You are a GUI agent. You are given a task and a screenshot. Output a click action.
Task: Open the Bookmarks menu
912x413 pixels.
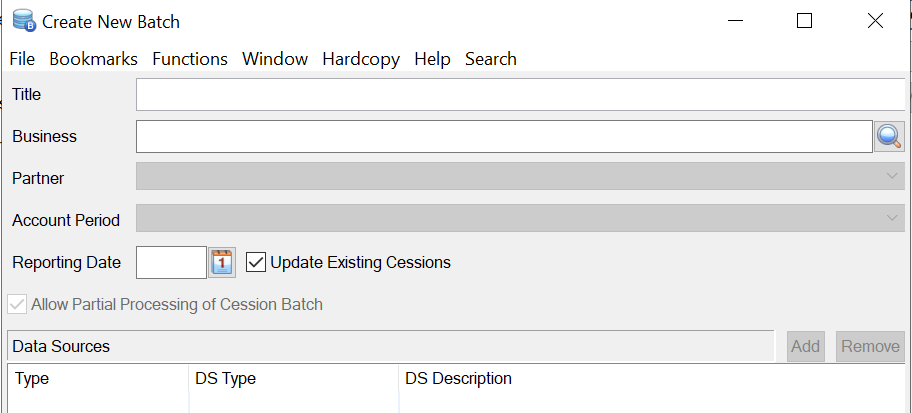[x=93, y=59]
